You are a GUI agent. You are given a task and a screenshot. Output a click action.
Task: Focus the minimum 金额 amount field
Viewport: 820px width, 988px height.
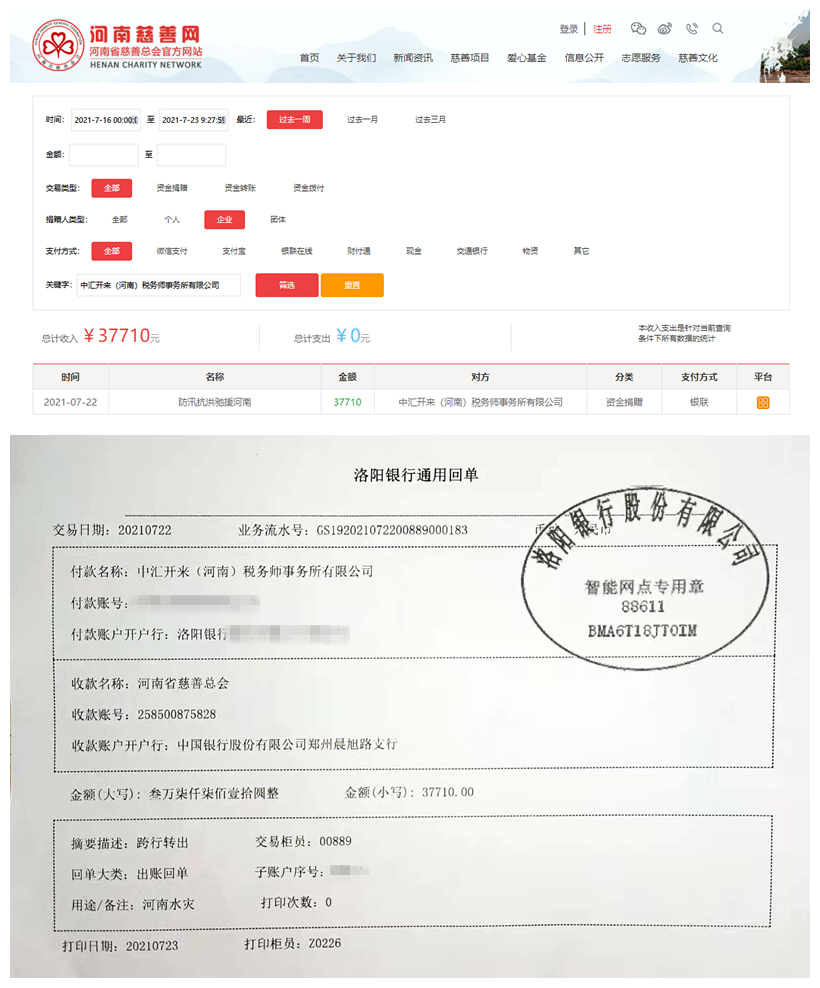click(103, 154)
